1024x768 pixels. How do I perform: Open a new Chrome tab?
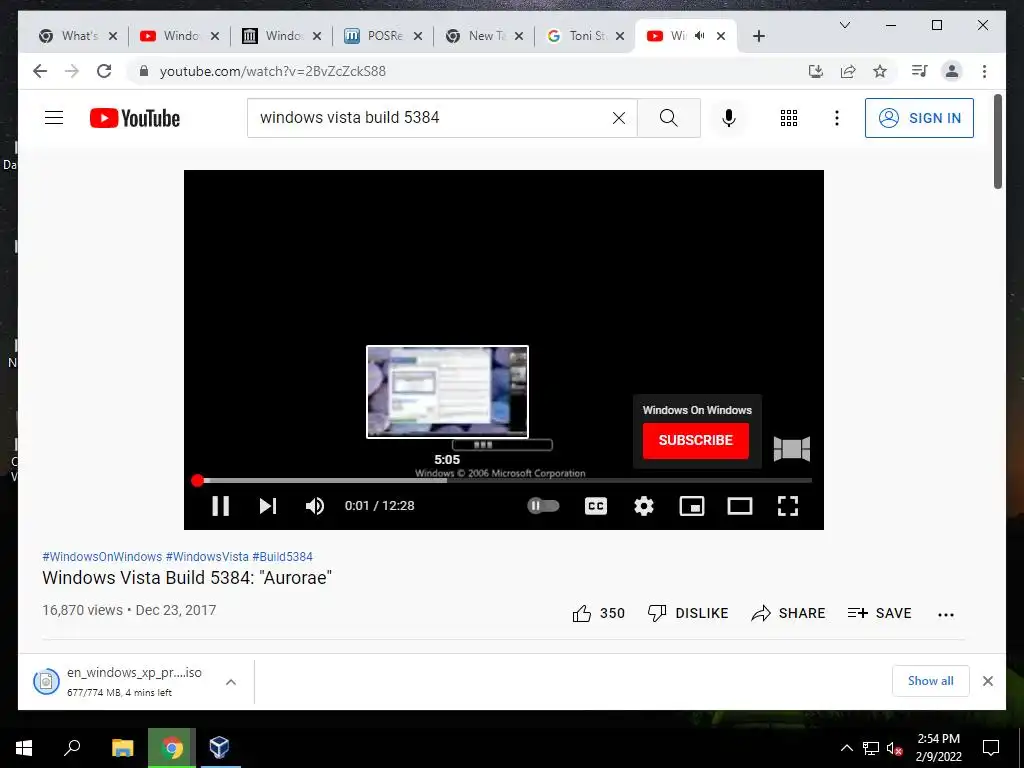tap(758, 36)
